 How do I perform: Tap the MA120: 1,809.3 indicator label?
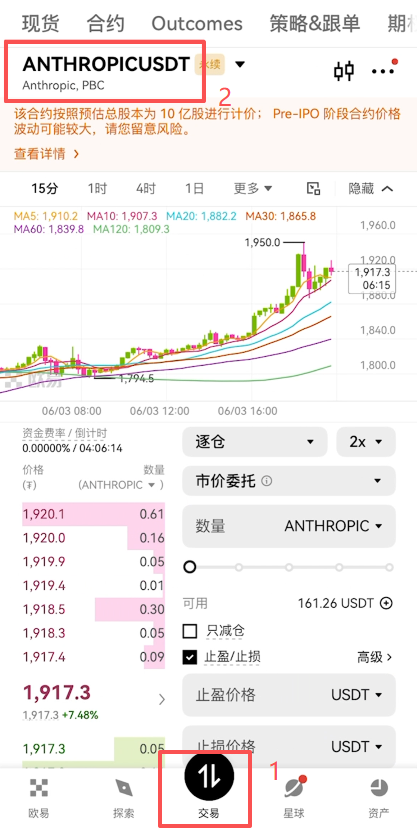tap(131, 230)
